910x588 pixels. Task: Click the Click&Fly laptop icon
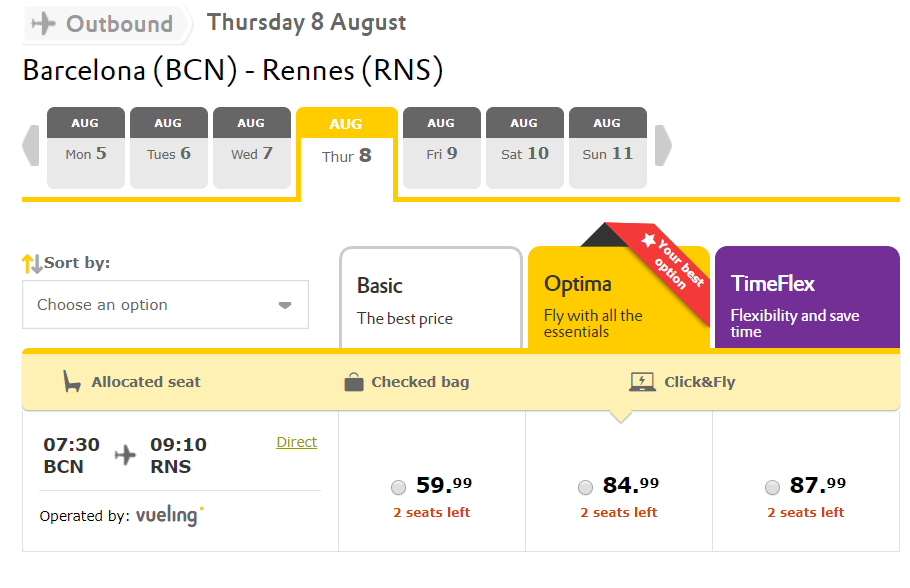click(642, 381)
